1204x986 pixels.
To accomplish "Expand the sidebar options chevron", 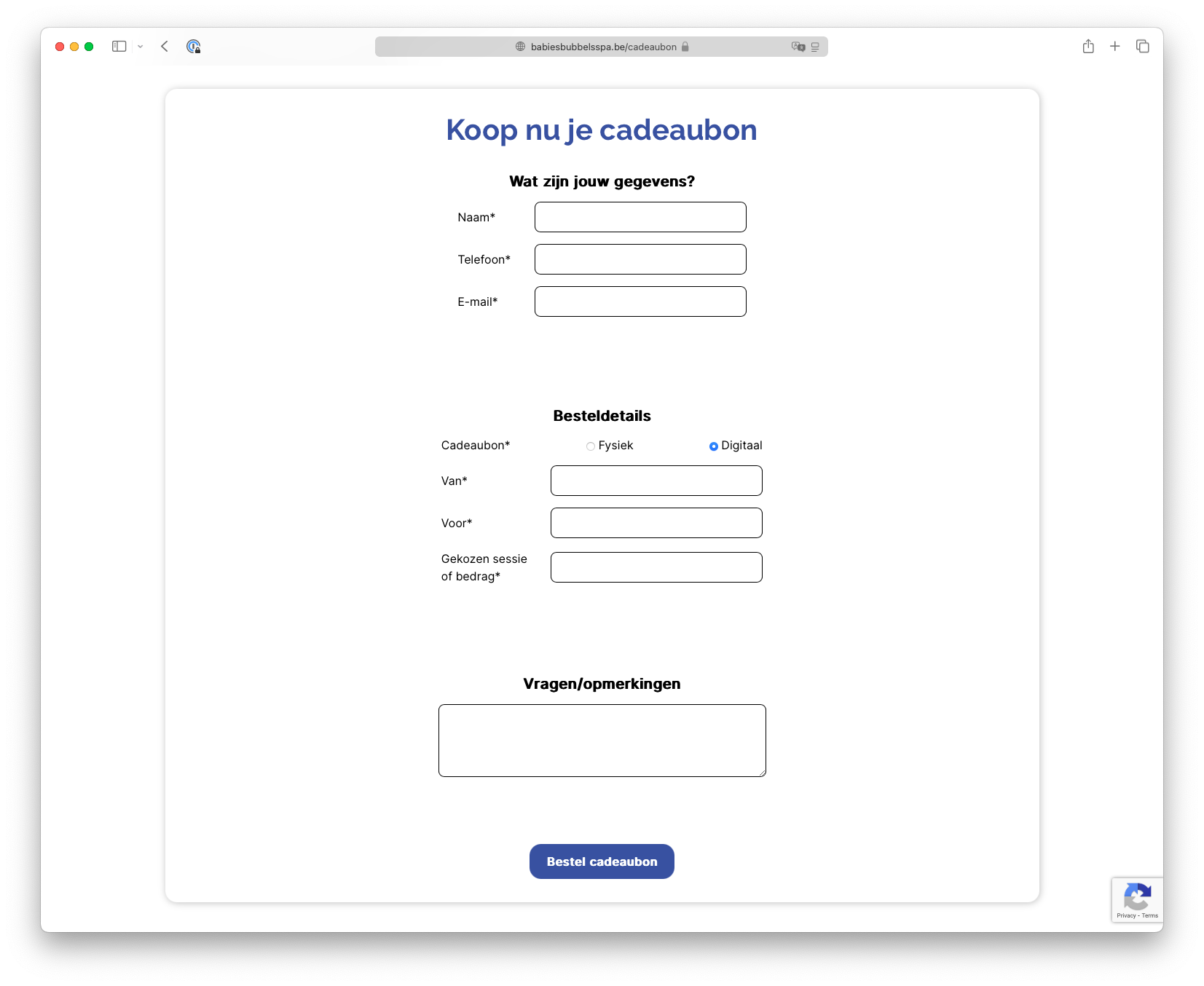I will pos(140,47).
